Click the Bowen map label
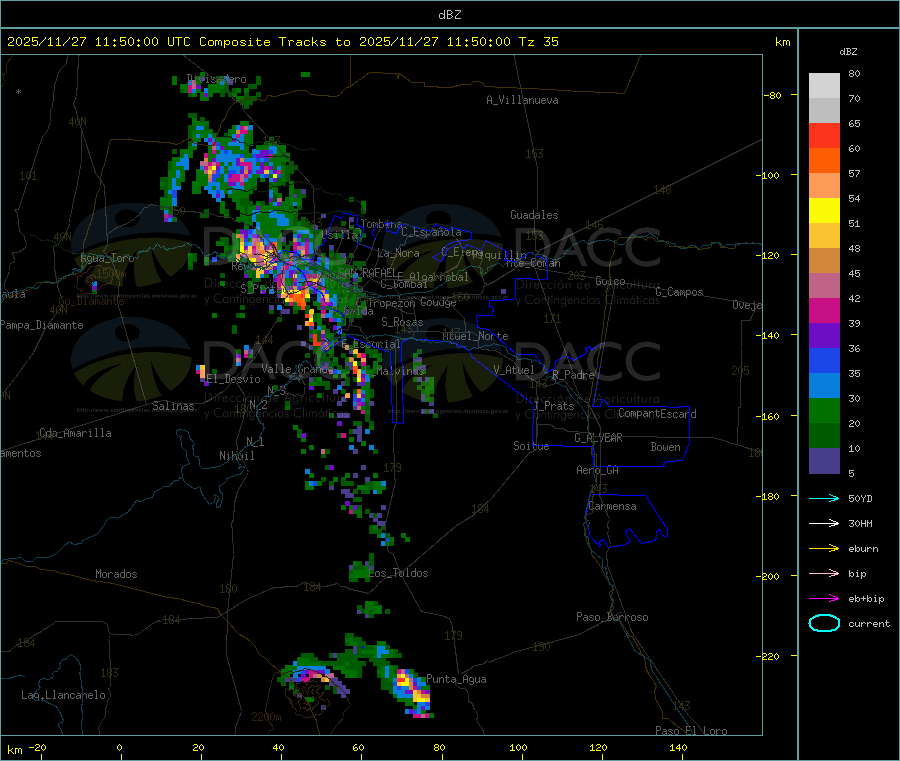This screenshot has height=761, width=900. pyautogui.click(x=666, y=447)
